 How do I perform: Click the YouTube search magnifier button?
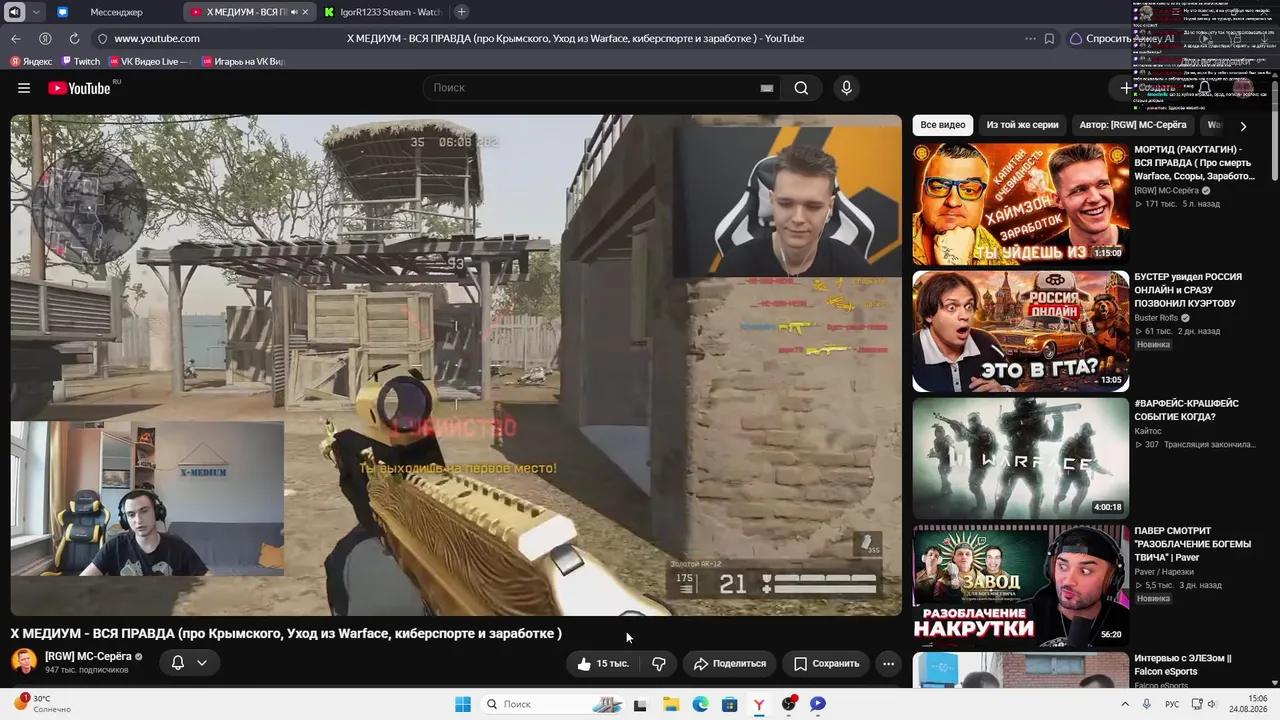pyautogui.click(x=801, y=88)
